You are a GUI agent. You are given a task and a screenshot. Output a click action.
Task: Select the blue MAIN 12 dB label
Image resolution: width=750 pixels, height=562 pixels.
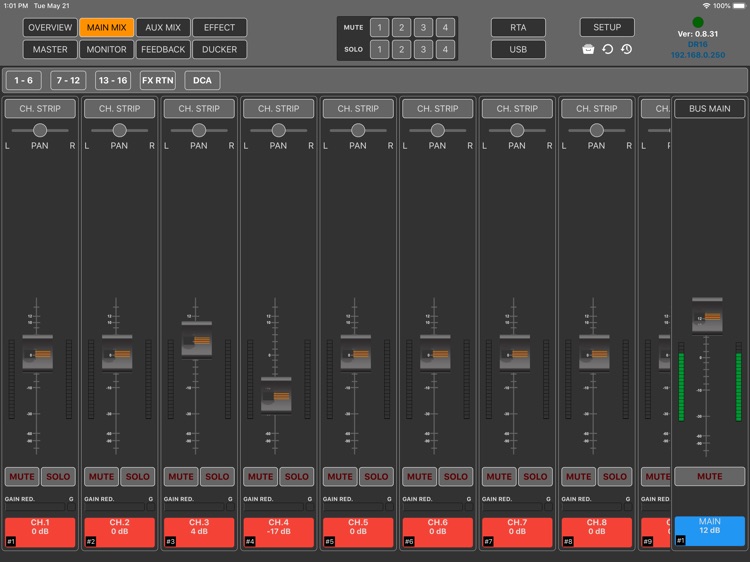710,531
